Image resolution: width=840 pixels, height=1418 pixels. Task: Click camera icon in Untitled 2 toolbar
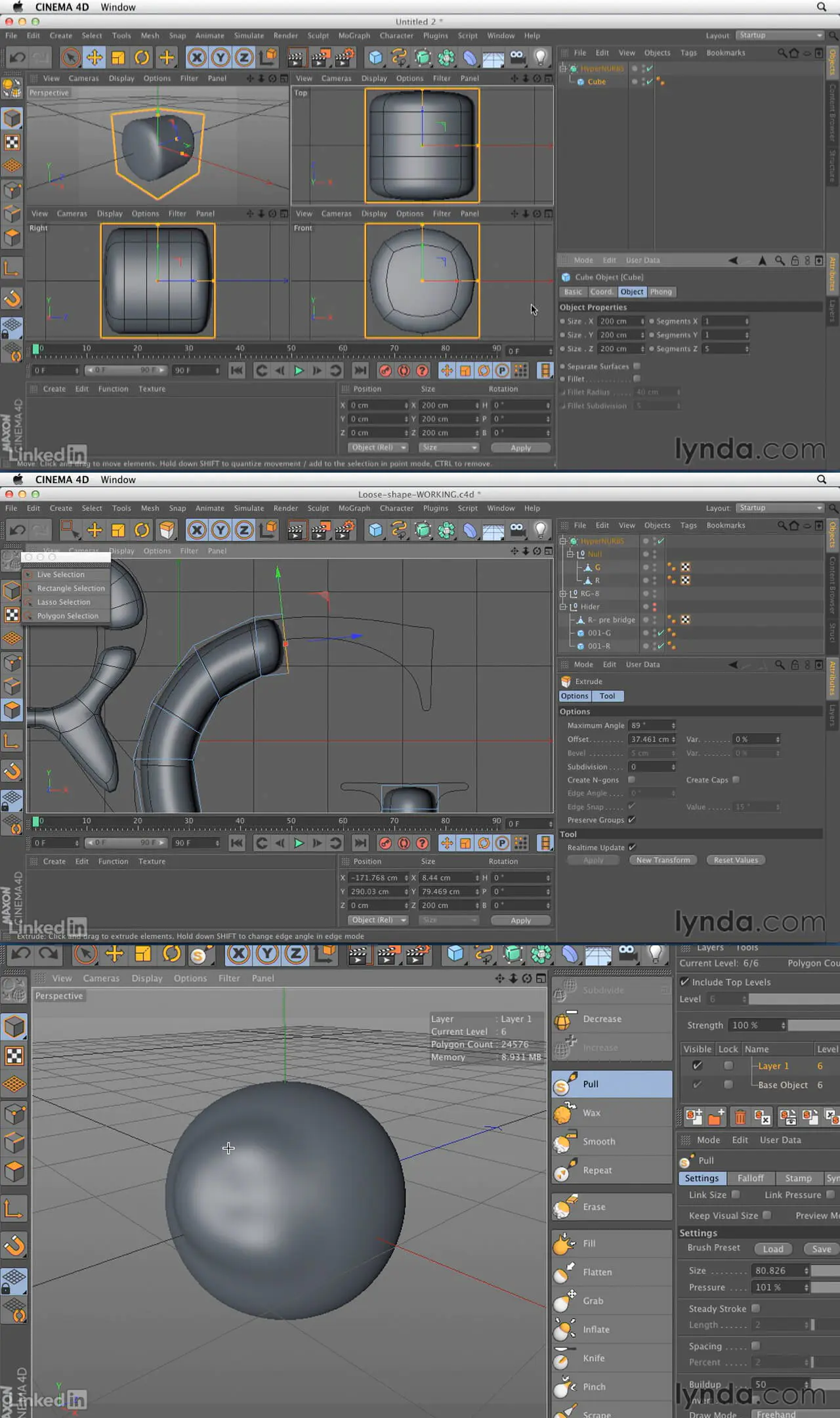click(517, 58)
